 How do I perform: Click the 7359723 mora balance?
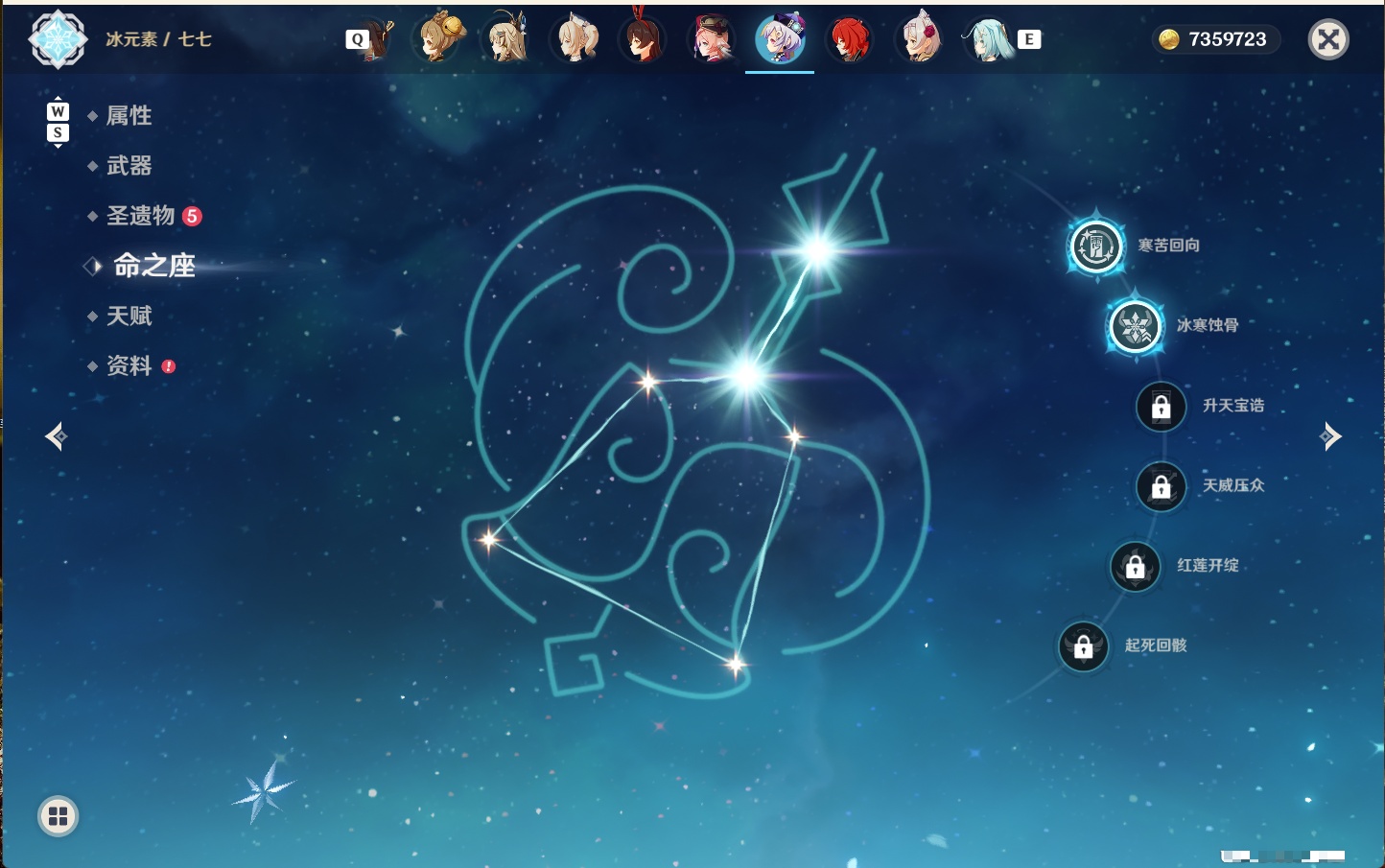[x=1228, y=39]
